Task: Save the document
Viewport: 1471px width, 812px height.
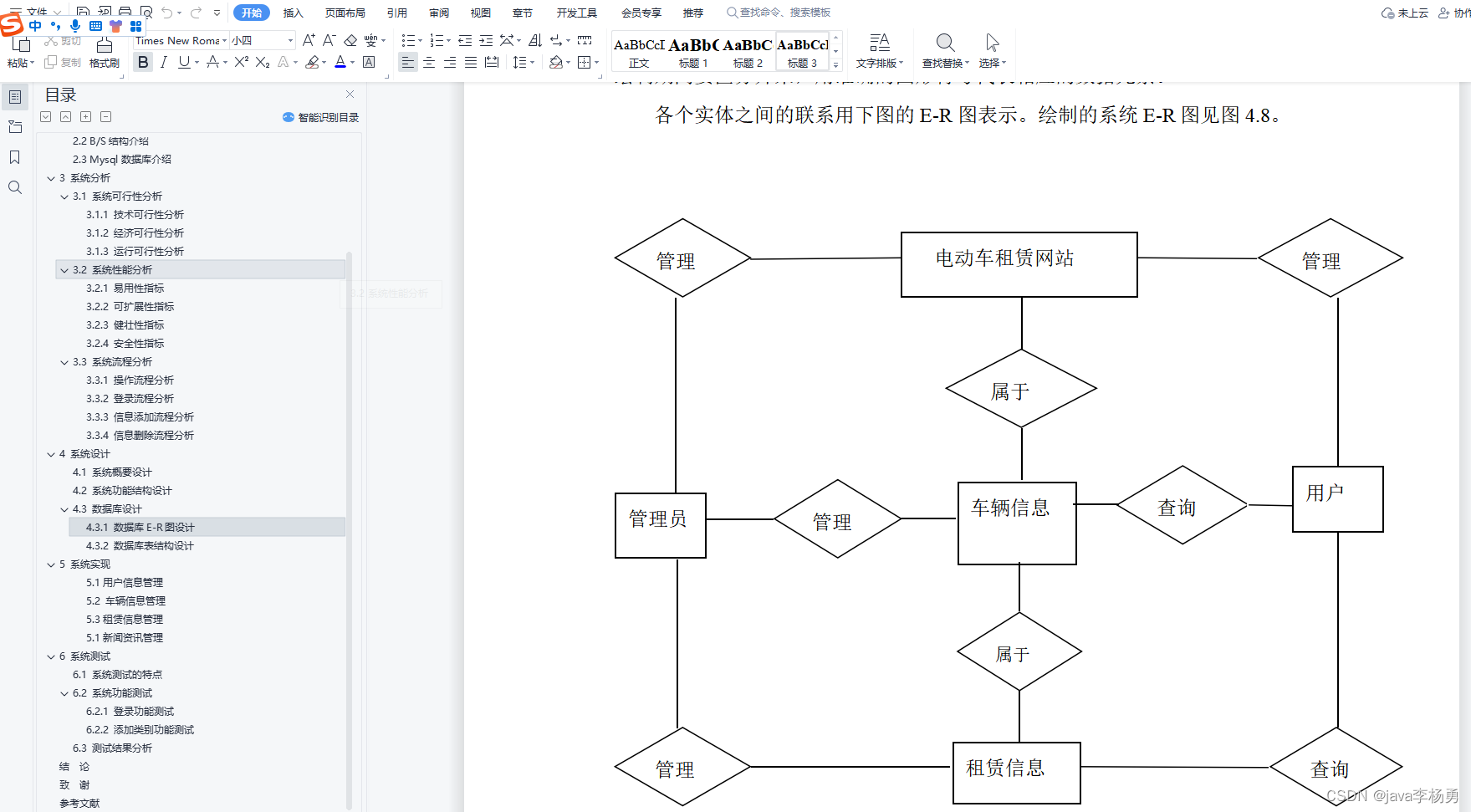Action: point(83,13)
